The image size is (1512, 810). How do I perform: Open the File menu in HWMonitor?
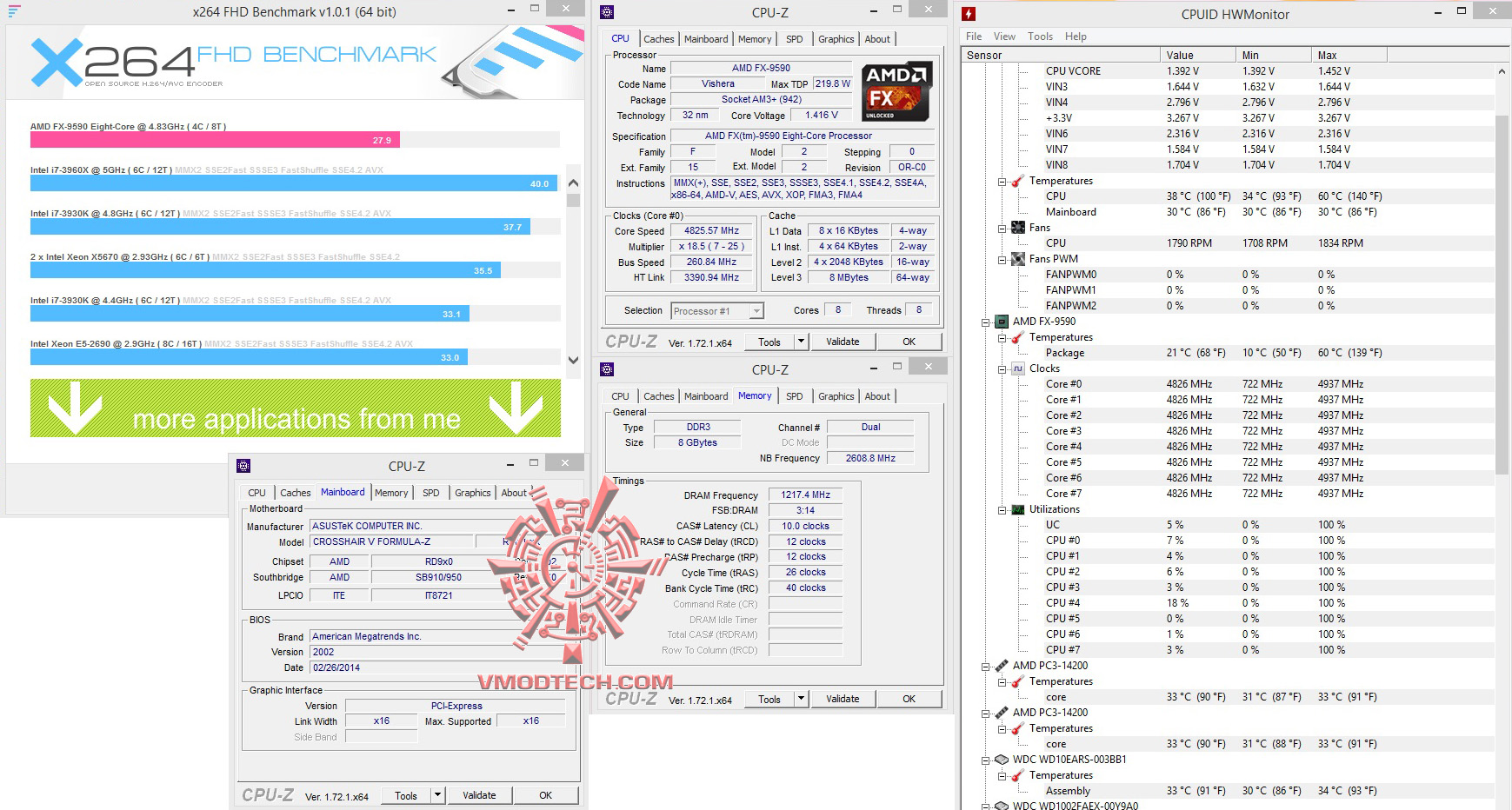(974, 37)
